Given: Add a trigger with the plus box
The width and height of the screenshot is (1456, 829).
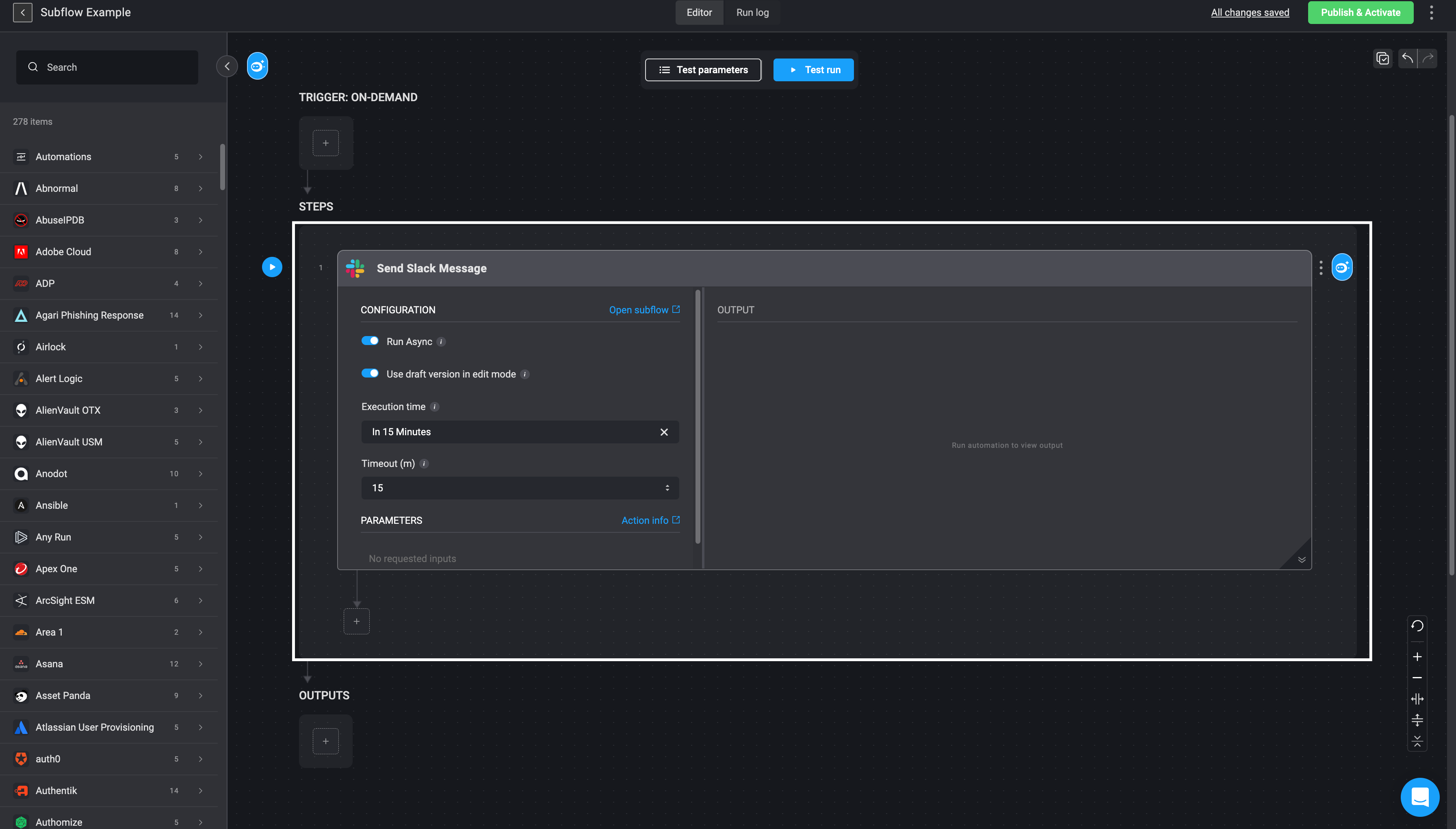Looking at the screenshot, I should pos(325,143).
